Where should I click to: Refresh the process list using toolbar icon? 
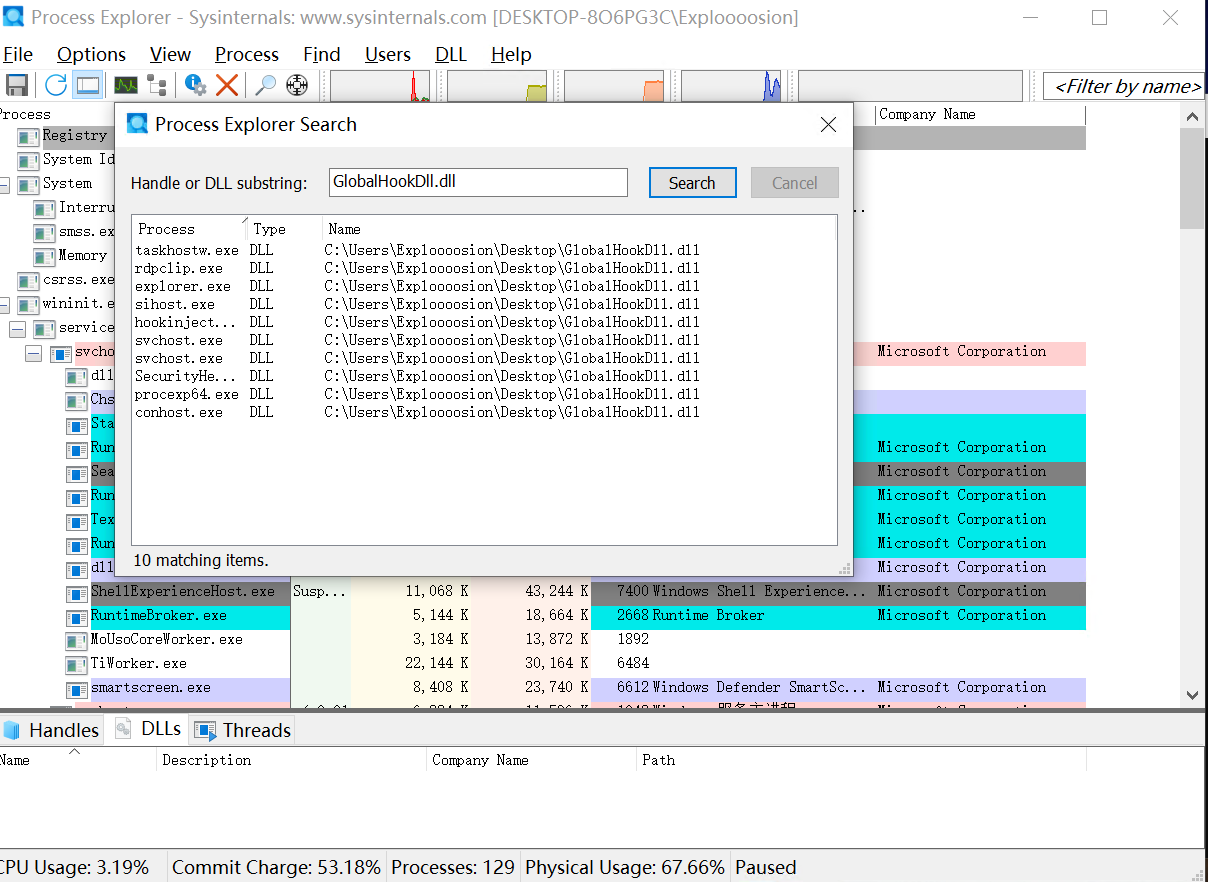tap(54, 85)
